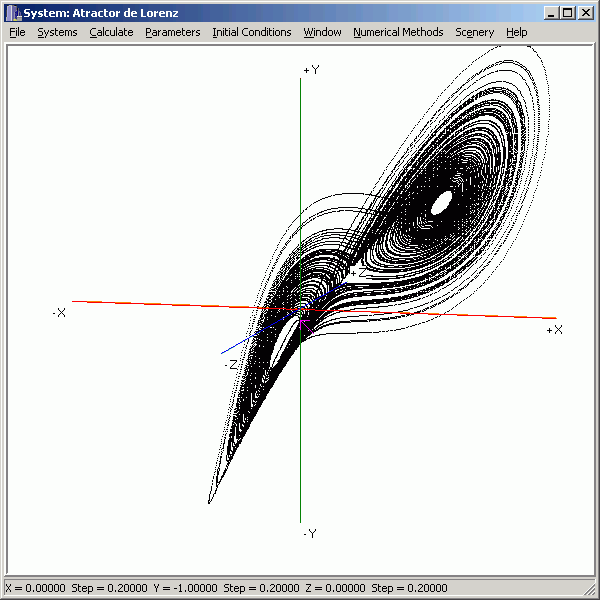Click the magenta arrow marker at the origin
Screen dimensions: 600x600
(306, 323)
